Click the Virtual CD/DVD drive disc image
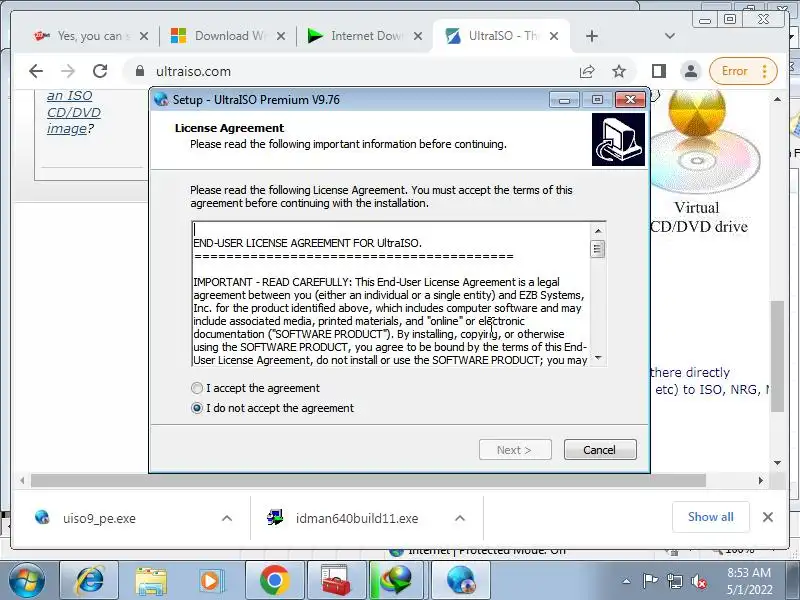The image size is (800, 600). [705, 140]
